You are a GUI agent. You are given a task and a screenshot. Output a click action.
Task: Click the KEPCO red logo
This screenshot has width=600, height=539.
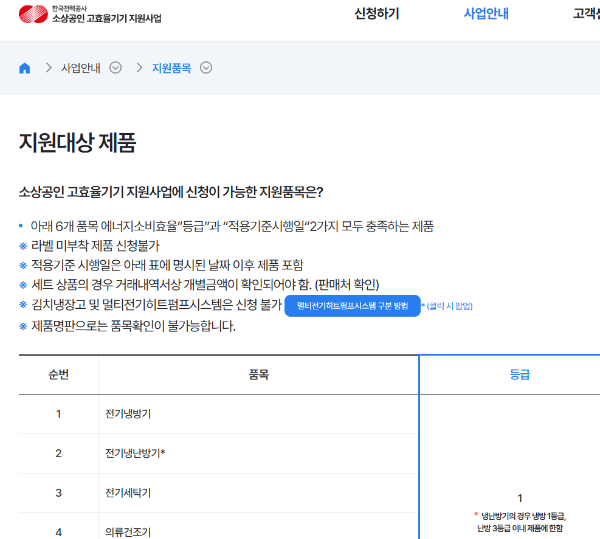click(33, 14)
